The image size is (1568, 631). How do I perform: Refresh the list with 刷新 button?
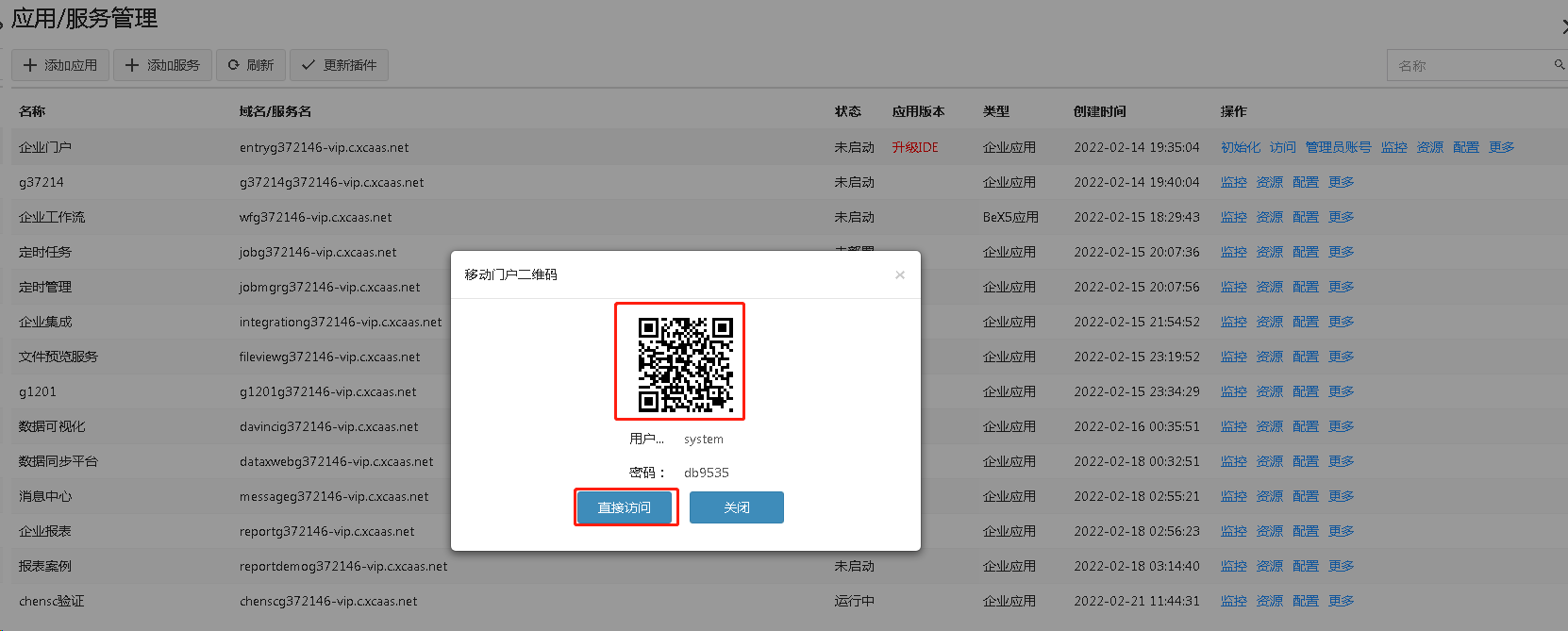251,65
